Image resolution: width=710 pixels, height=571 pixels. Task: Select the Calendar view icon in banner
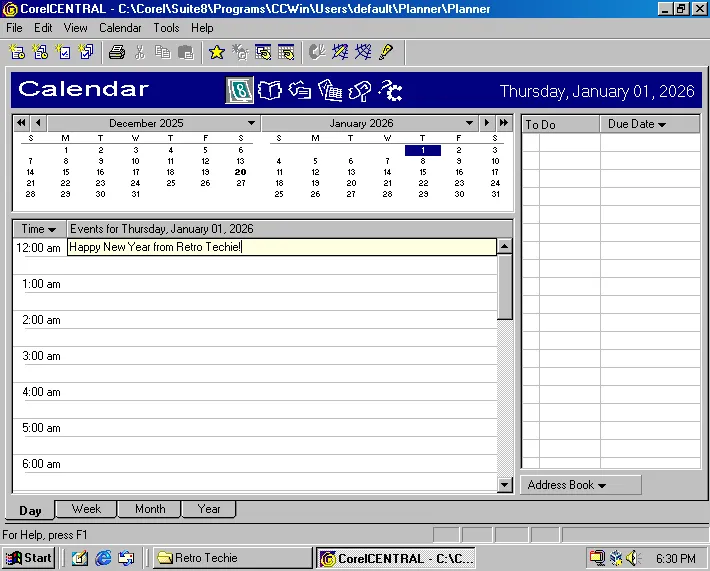coord(240,91)
